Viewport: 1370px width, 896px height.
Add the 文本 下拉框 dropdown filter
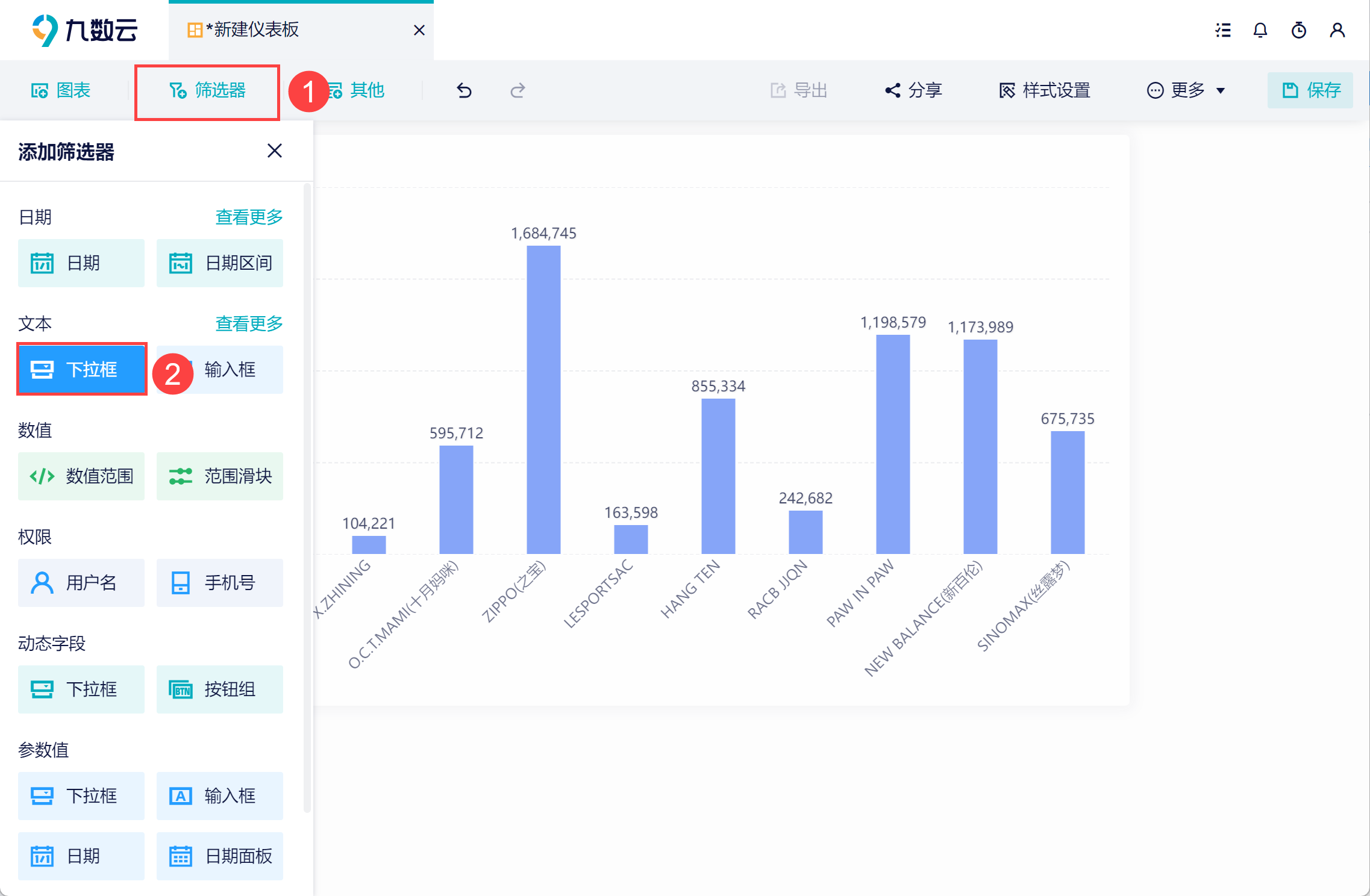(x=81, y=369)
